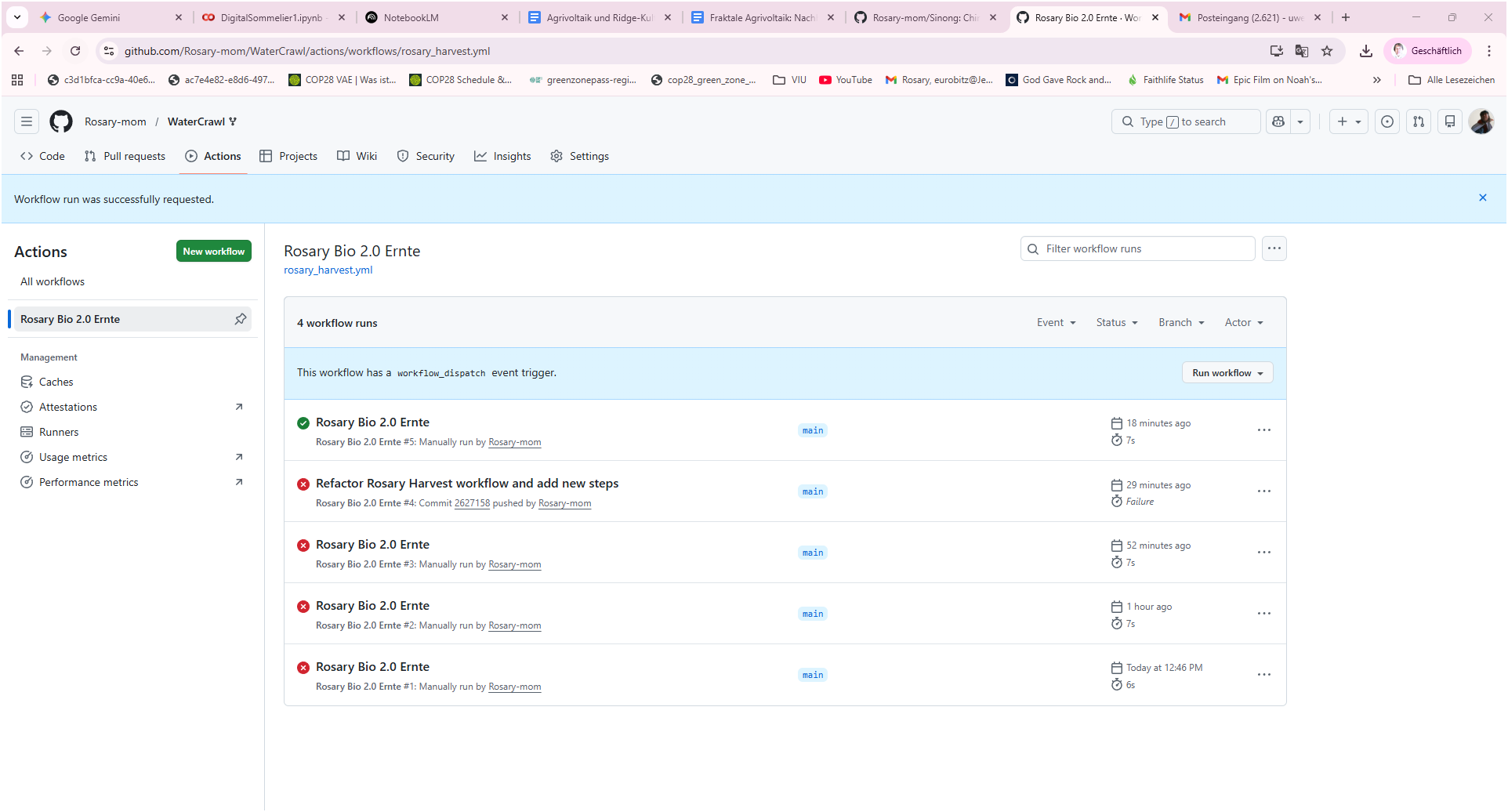This screenshot has width=1508, height=812.
Task: Open the Copilot chat icon
Action: 1278,121
